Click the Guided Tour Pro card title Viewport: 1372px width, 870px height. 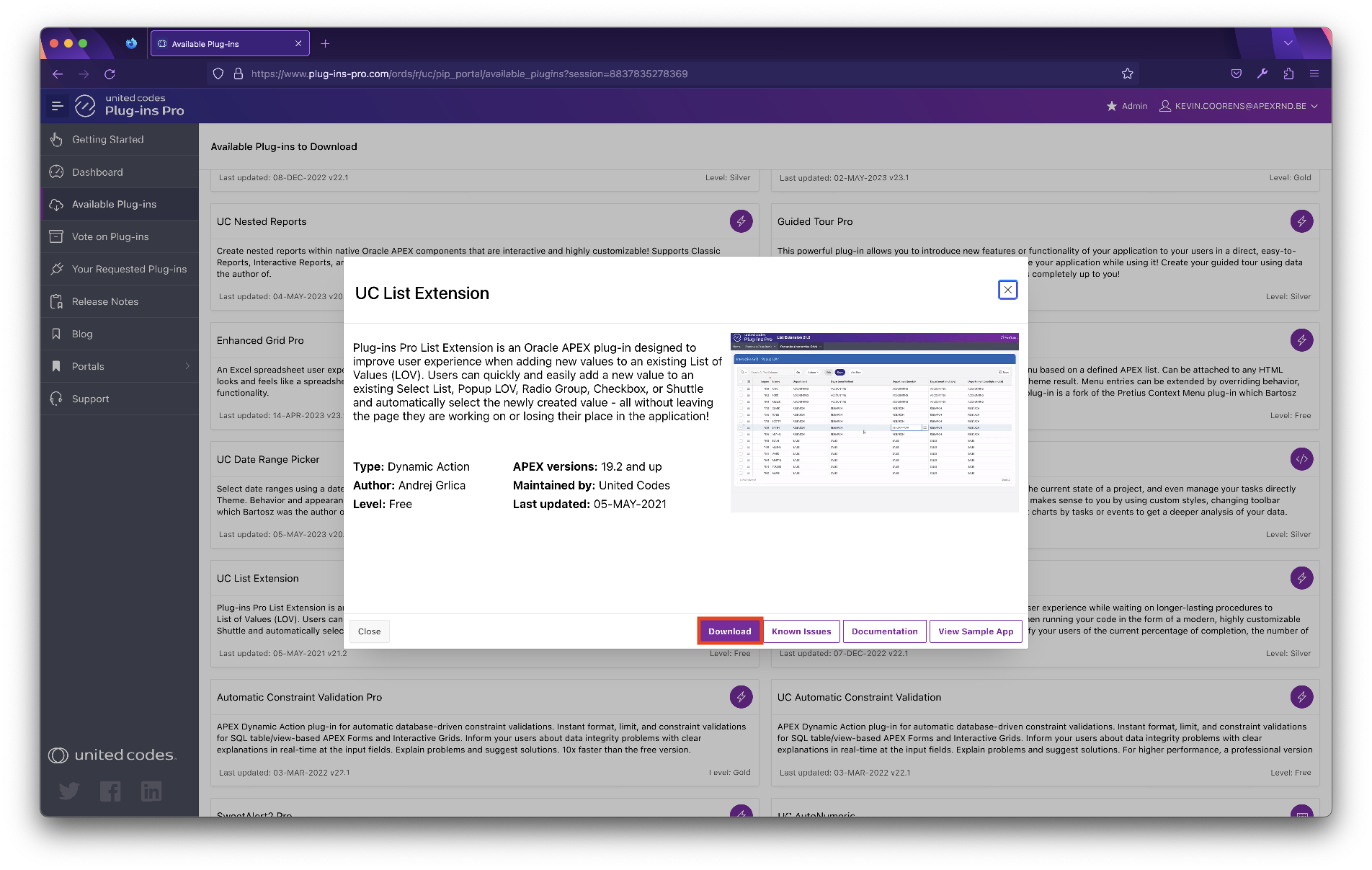(x=814, y=221)
